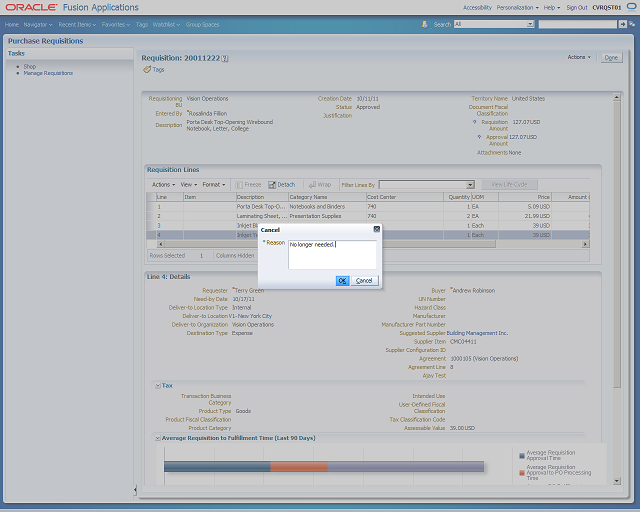Click Price column header
Viewport: 640px width, 512px height.
(524, 197)
